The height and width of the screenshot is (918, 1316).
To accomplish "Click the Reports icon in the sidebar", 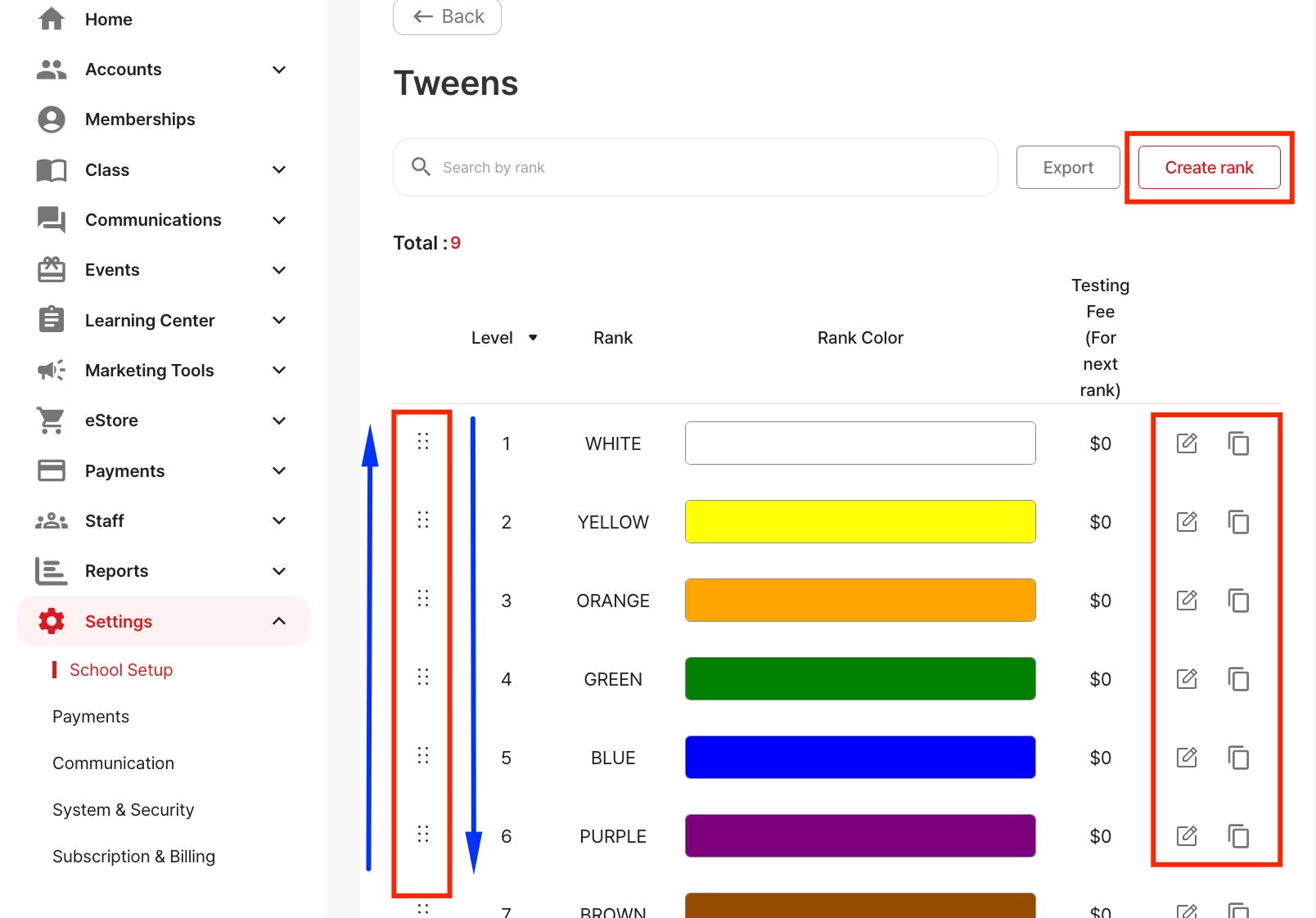I will coord(51,570).
